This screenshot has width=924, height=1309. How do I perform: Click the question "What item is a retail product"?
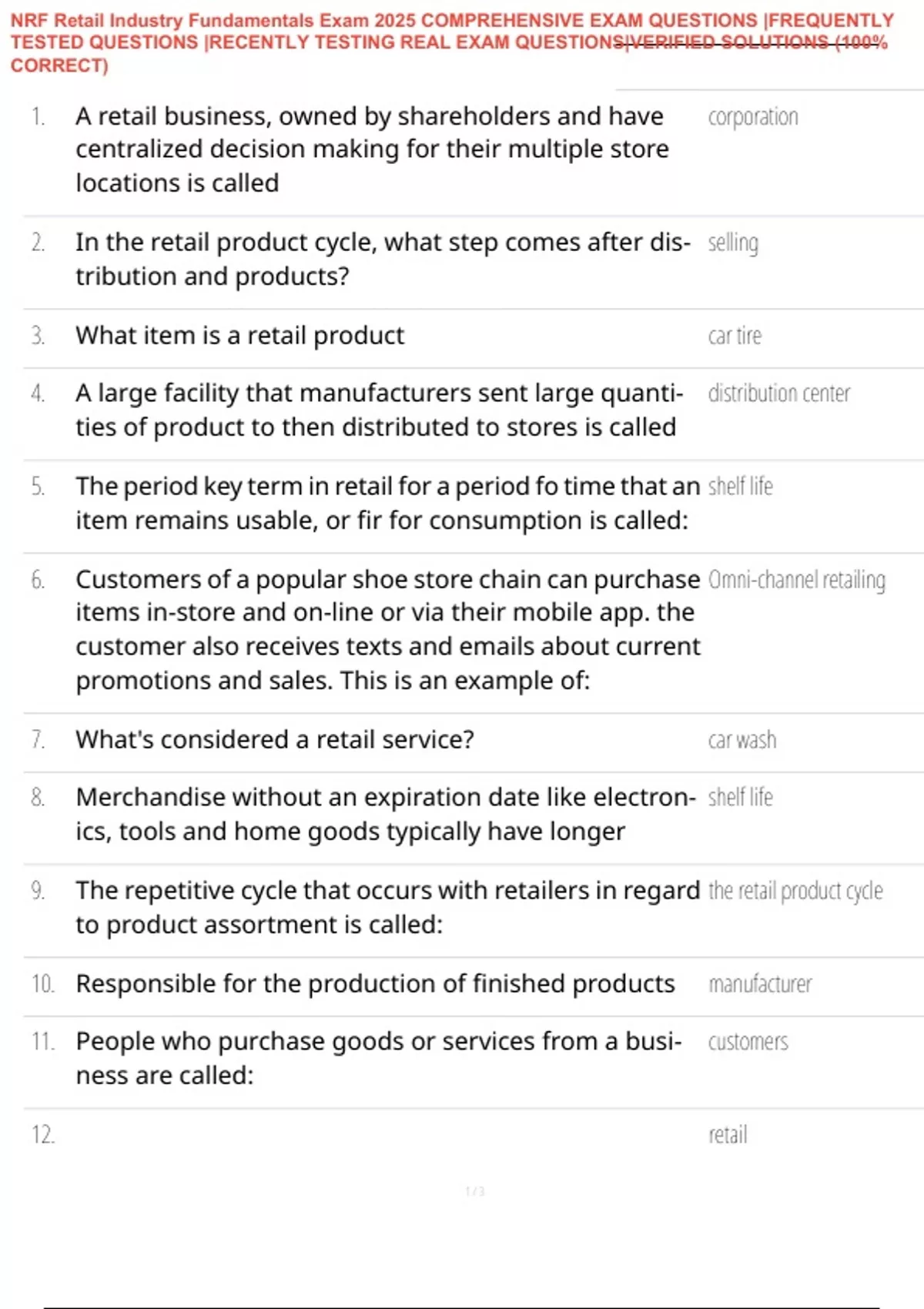239,336
